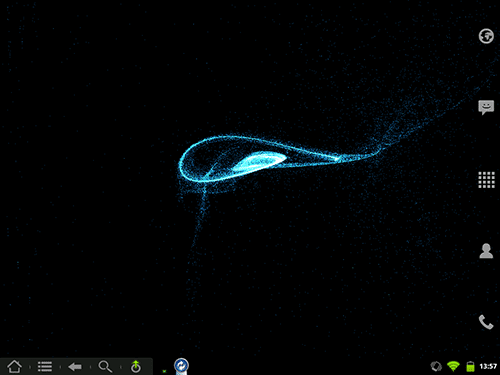Tap the power icon with green arrow
The height and width of the screenshot is (375, 500).
[x=136, y=366]
